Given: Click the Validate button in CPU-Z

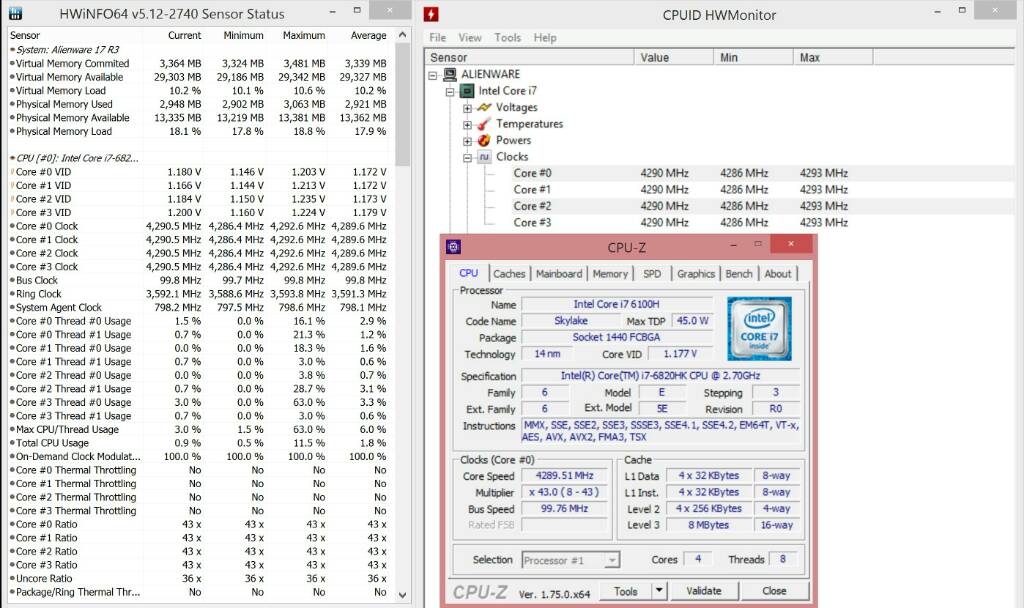Looking at the screenshot, I should 703,591.
